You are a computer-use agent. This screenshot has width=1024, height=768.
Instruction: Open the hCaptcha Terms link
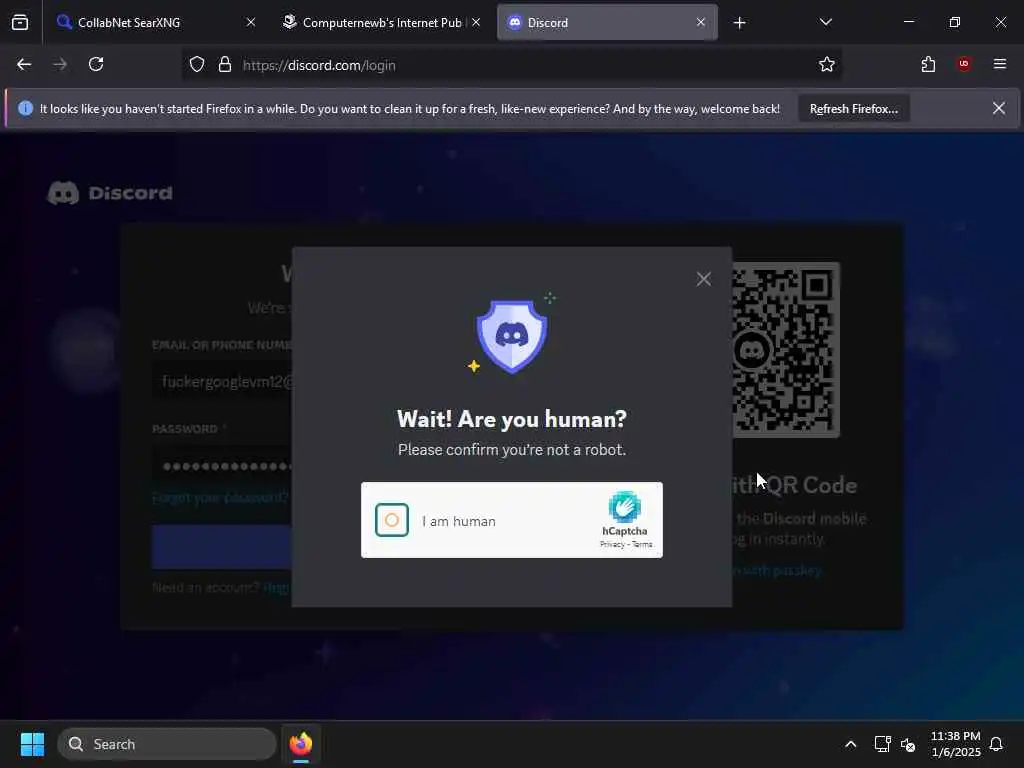click(642, 545)
